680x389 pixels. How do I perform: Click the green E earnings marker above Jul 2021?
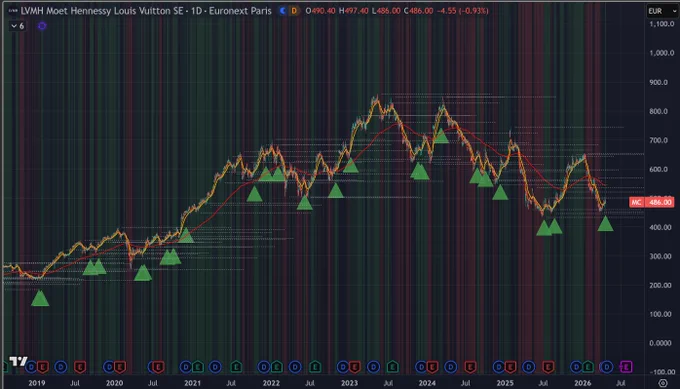coord(236,367)
